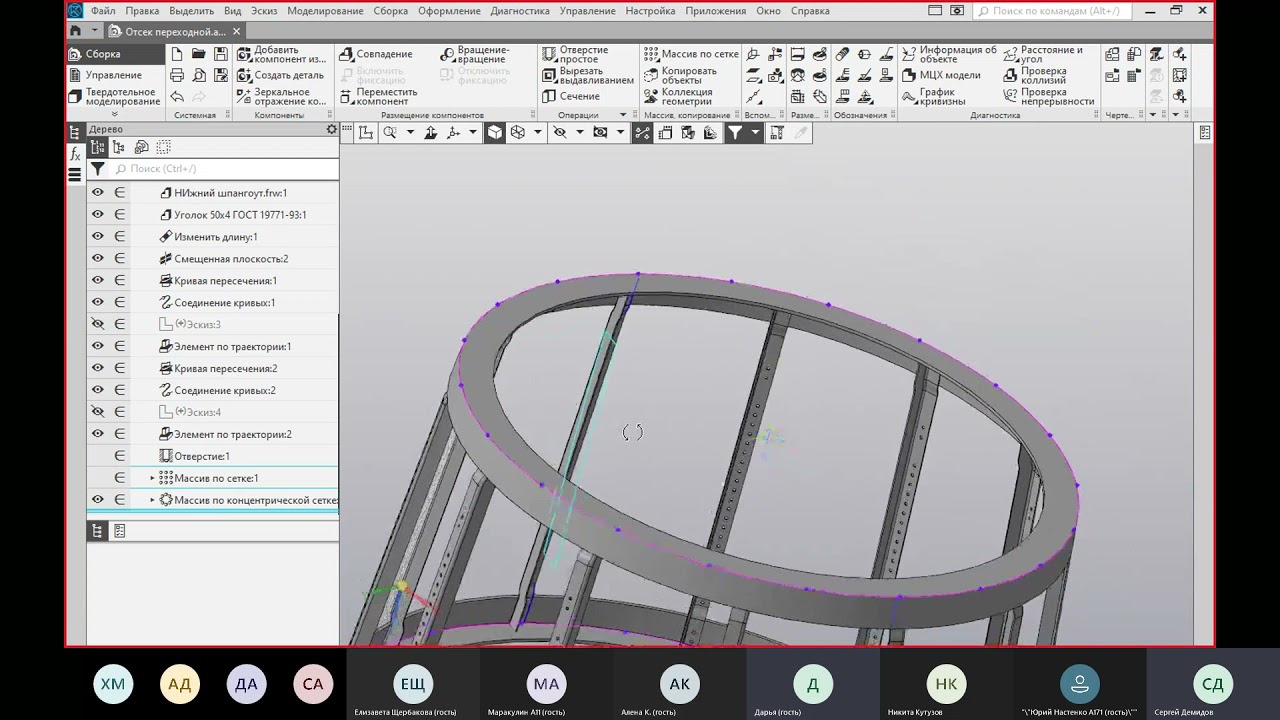Select Твердотельное моделирование toolbar set

[114, 97]
